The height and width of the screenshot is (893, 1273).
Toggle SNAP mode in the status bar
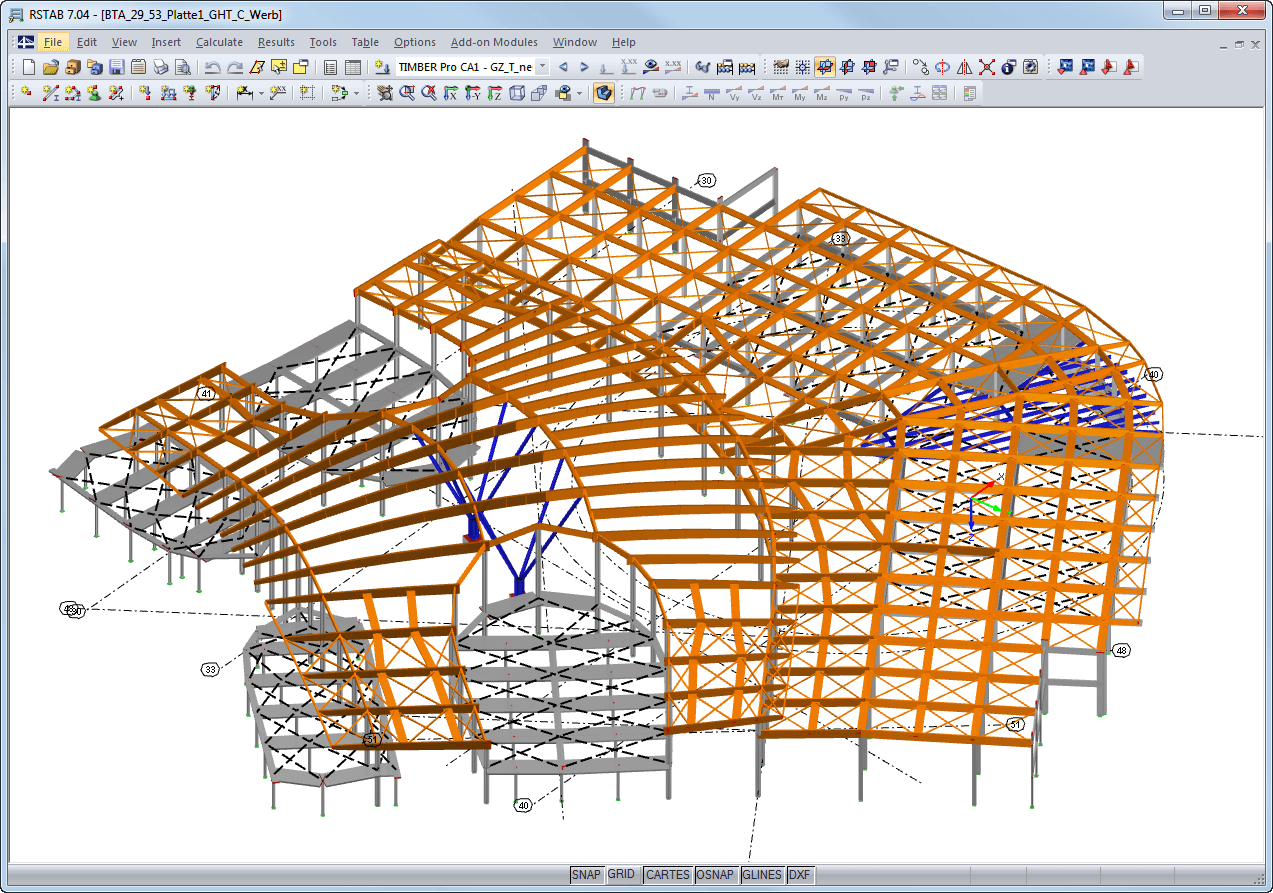coord(587,874)
